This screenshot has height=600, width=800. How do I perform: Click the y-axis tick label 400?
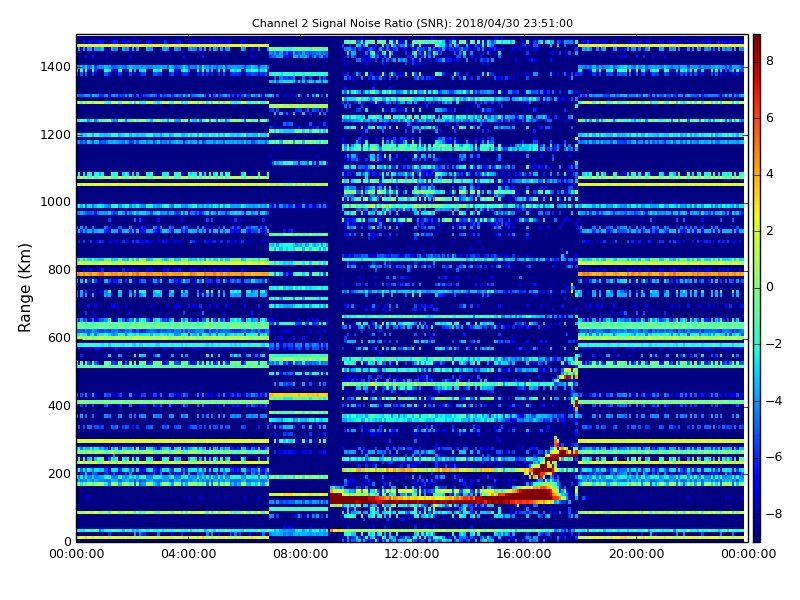tap(59, 406)
